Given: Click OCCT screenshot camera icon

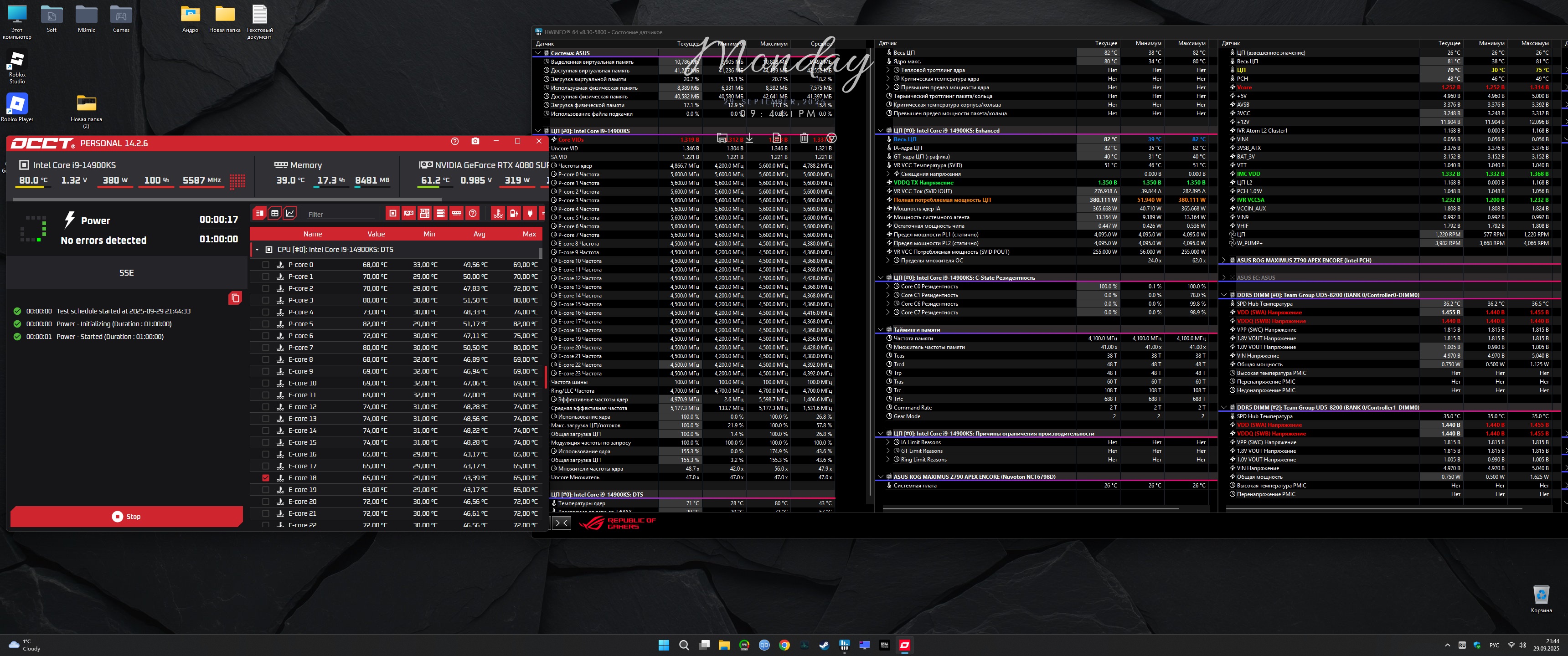Looking at the screenshot, I should pyautogui.click(x=475, y=141).
